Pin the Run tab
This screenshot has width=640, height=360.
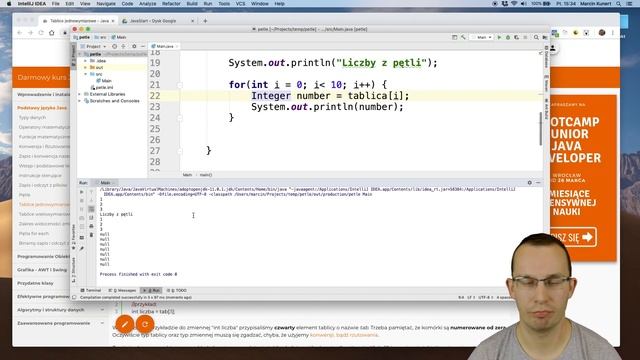click(82, 248)
